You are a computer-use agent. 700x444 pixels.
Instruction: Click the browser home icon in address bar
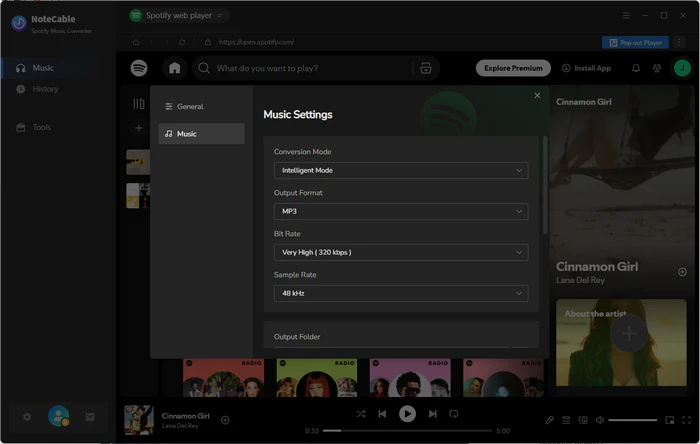click(x=136, y=42)
